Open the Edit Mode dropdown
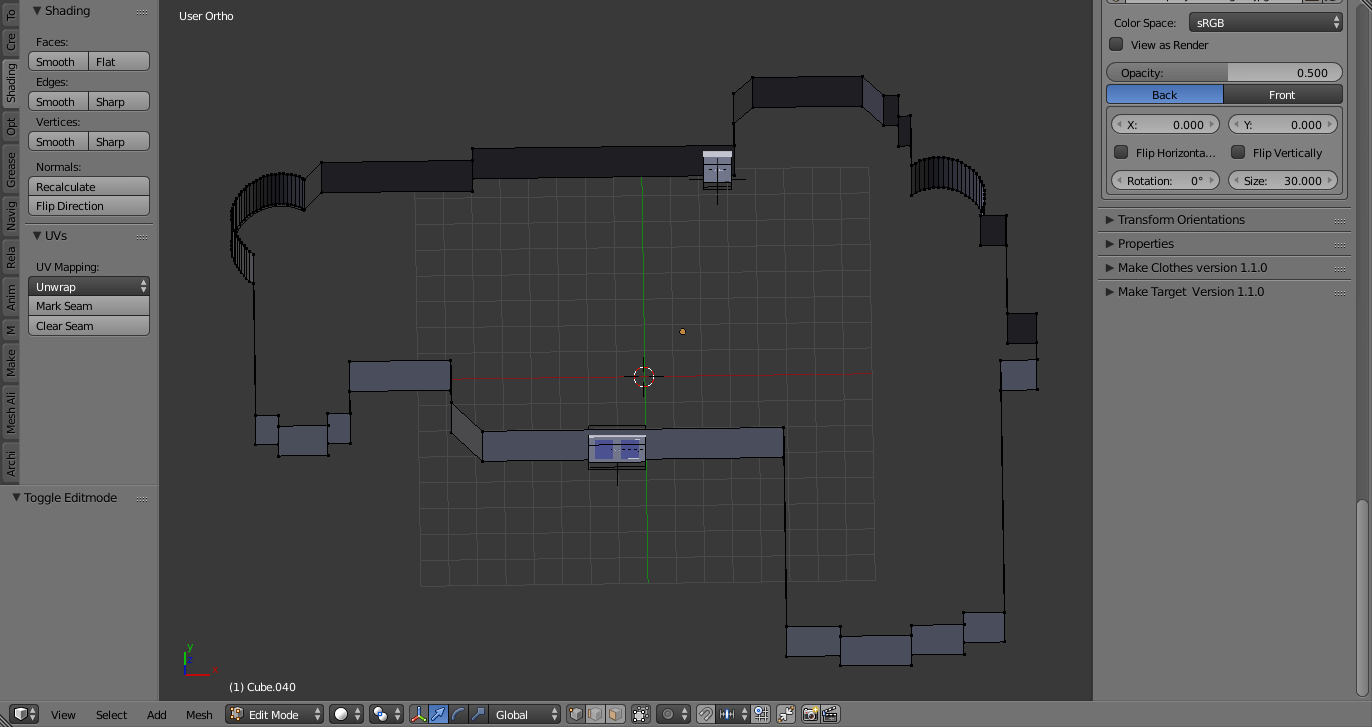Image resolution: width=1372 pixels, height=727 pixels. (x=273, y=714)
